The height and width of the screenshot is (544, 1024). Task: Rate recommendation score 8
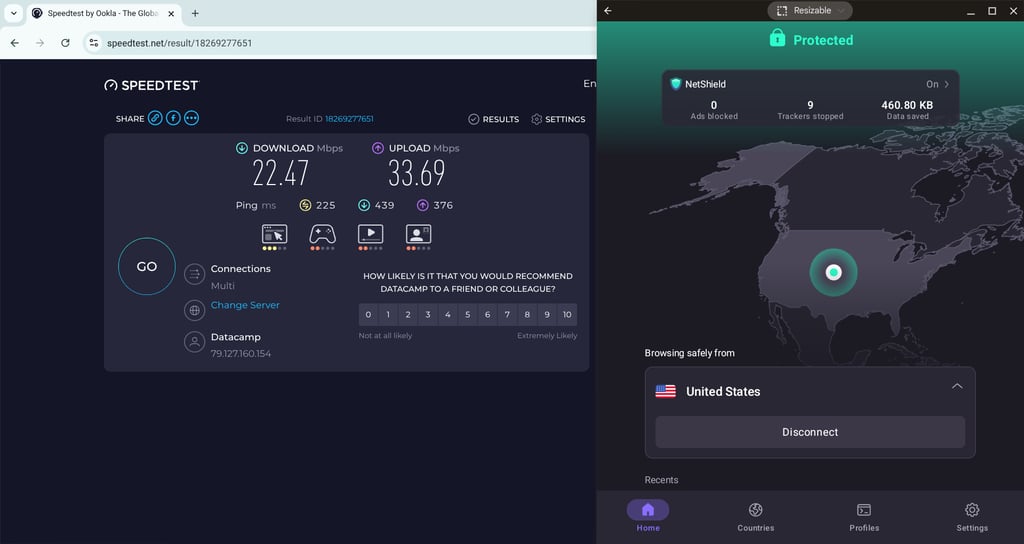coord(527,315)
